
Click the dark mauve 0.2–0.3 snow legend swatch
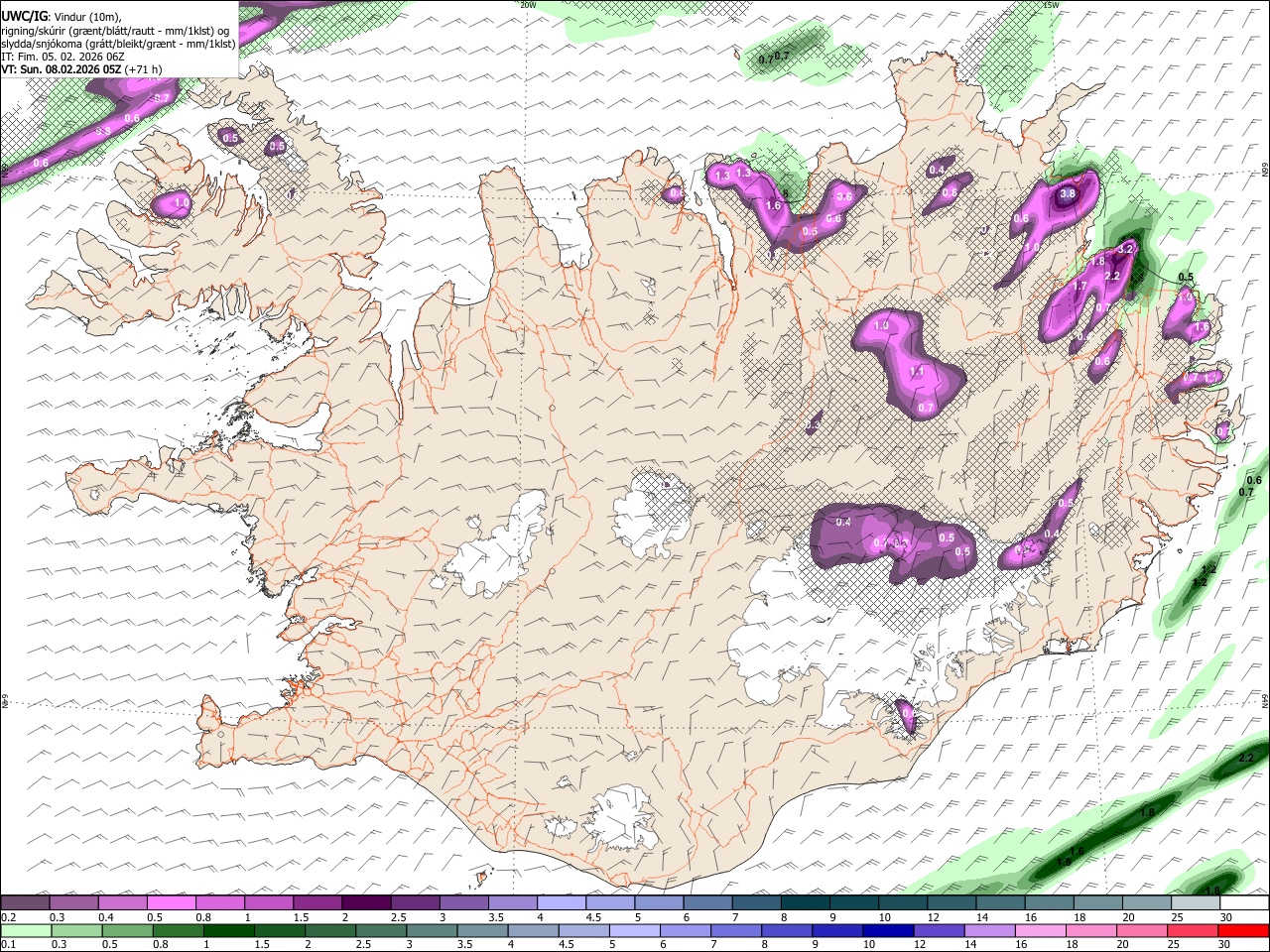(25, 902)
